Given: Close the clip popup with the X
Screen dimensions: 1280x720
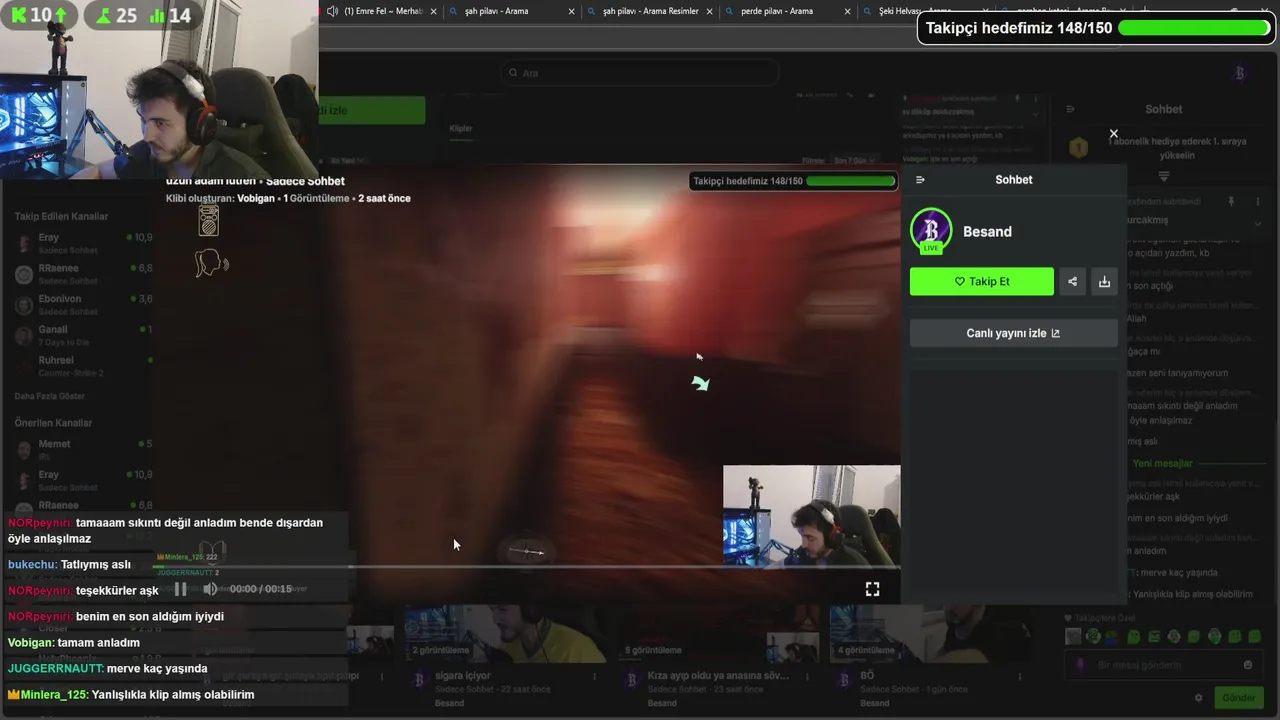Looking at the screenshot, I should click(x=1113, y=134).
